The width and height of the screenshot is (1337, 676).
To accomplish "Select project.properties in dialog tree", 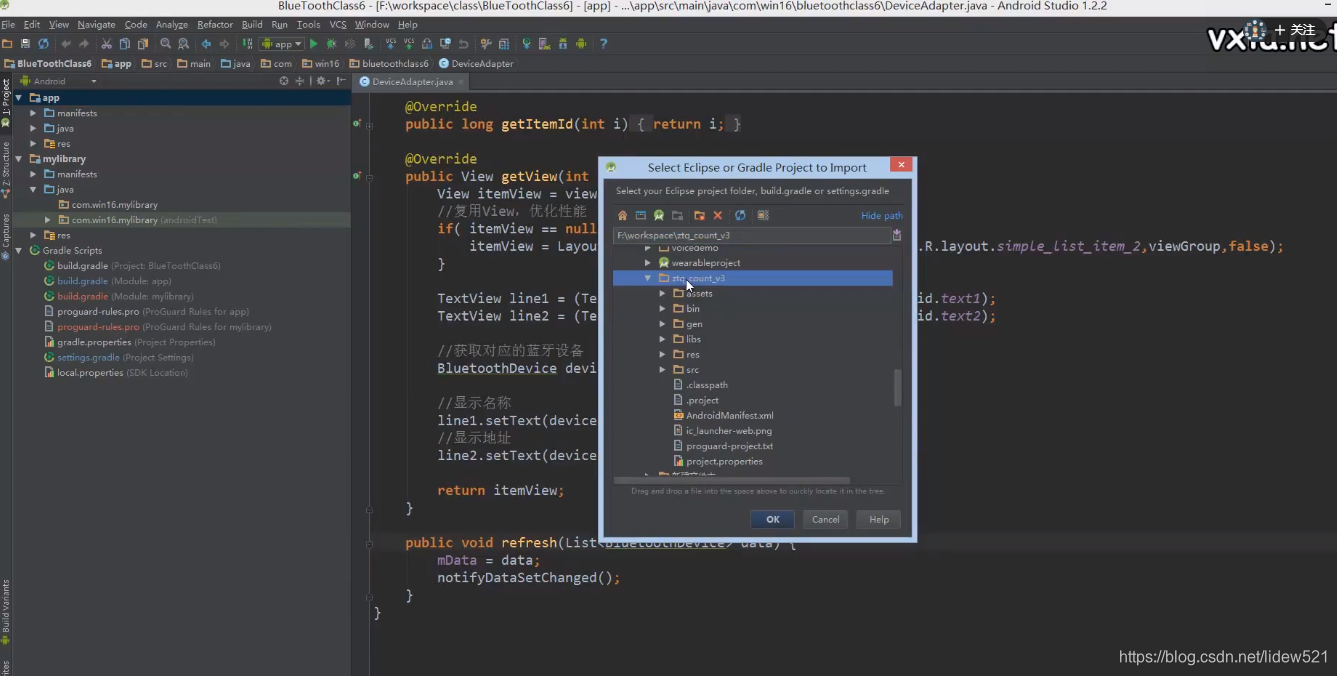I will tap(717, 462).
